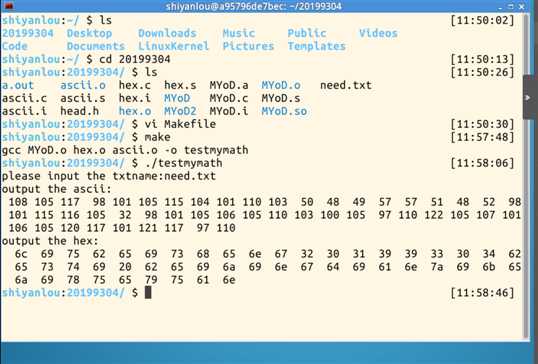538x364 pixels.
Task: Click the Pictures directory name
Action: click(248, 46)
